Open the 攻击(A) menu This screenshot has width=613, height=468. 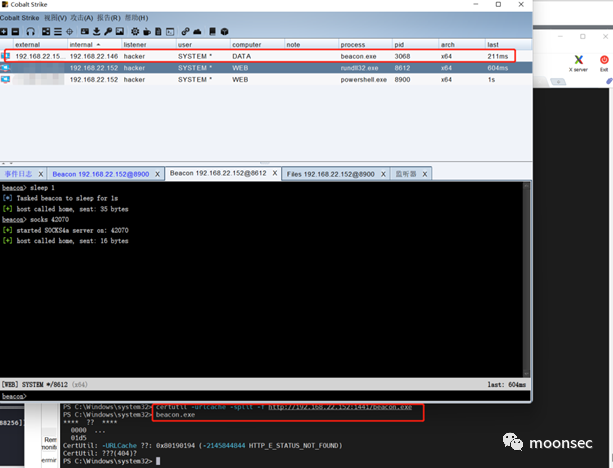click(x=82, y=18)
